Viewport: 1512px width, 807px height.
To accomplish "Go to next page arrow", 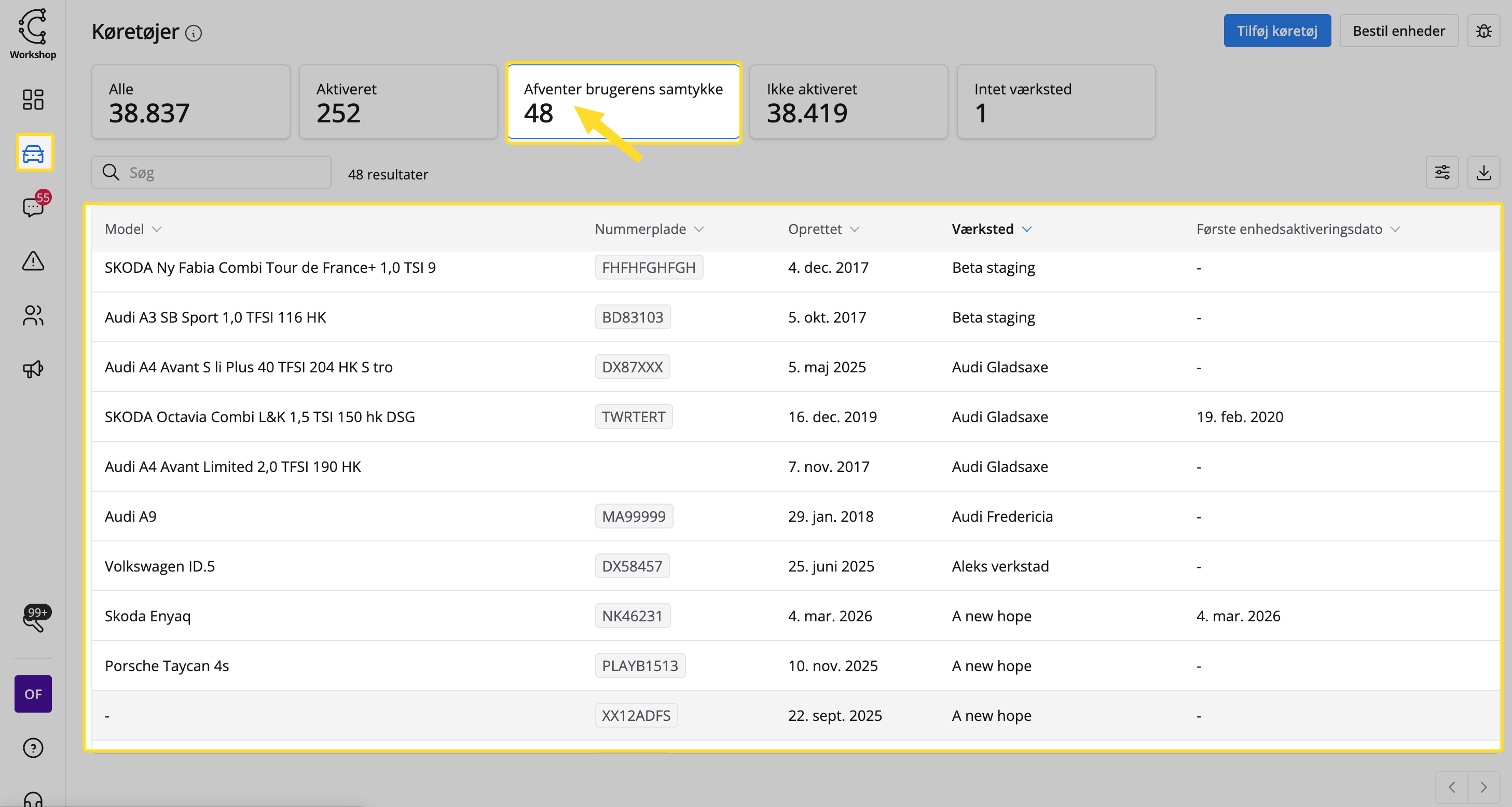I will [x=1483, y=787].
